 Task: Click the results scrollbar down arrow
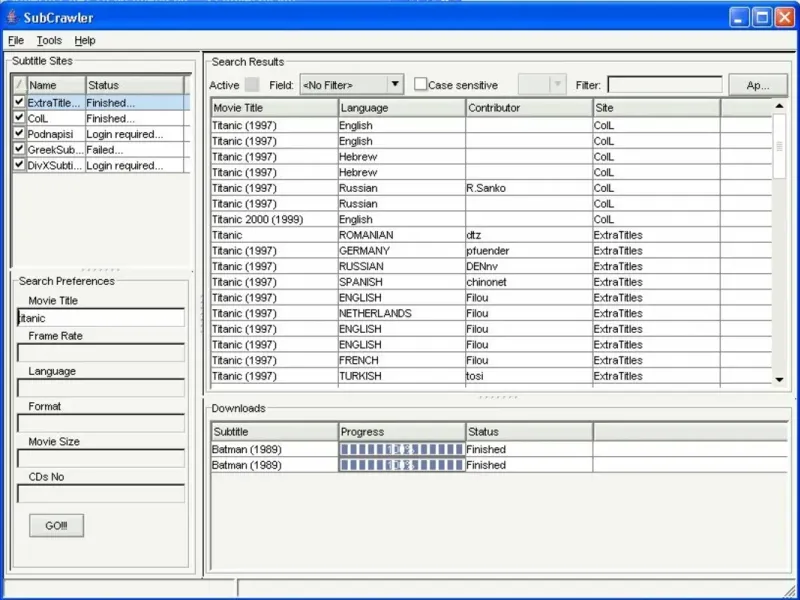click(x=779, y=379)
